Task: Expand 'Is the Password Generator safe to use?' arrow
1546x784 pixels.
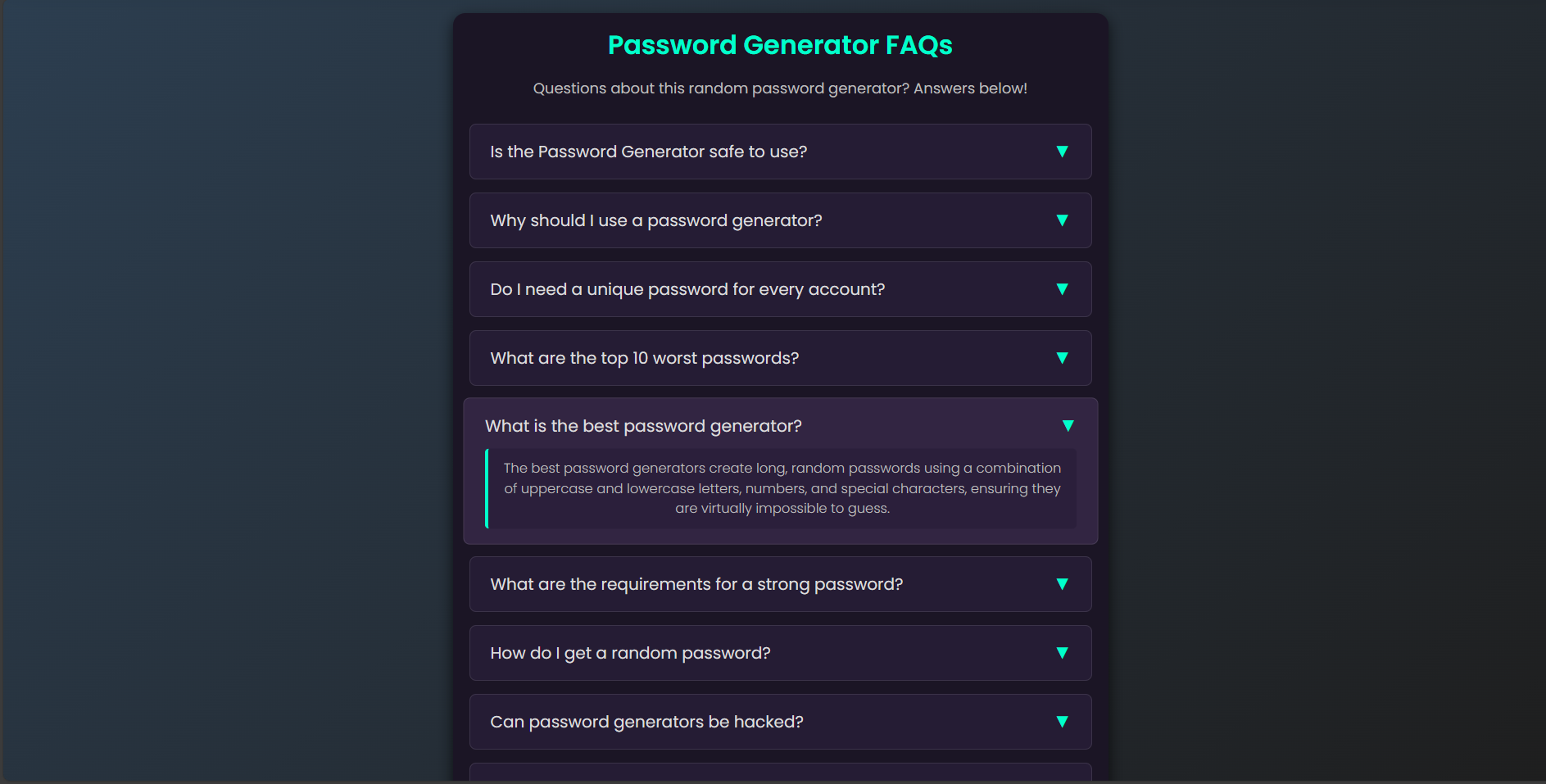Action: pyautogui.click(x=1062, y=152)
